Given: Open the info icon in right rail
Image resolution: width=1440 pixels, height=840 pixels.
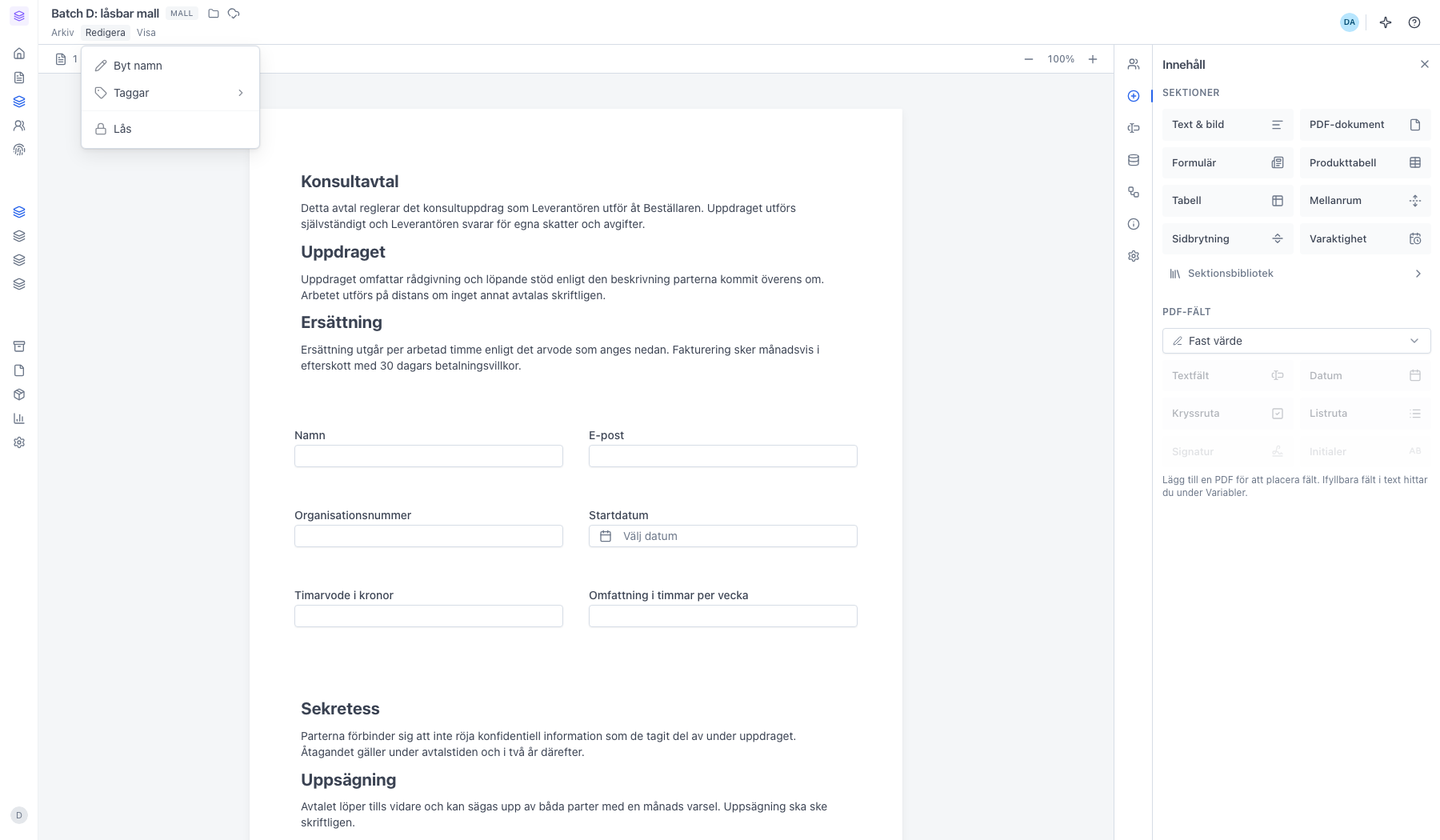Looking at the screenshot, I should click(1134, 224).
